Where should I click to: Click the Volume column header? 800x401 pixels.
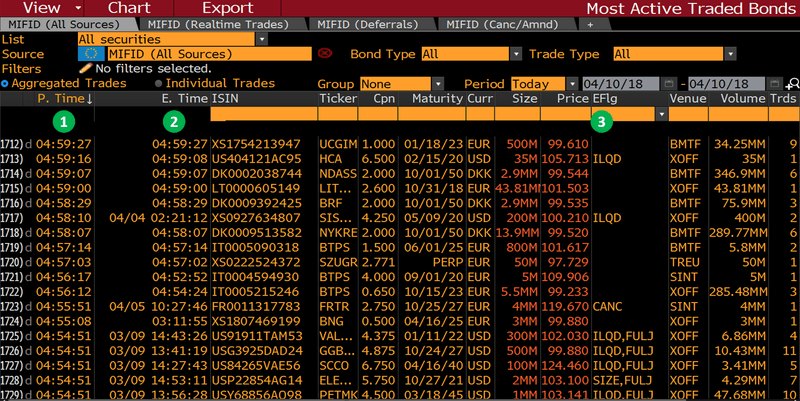click(742, 100)
